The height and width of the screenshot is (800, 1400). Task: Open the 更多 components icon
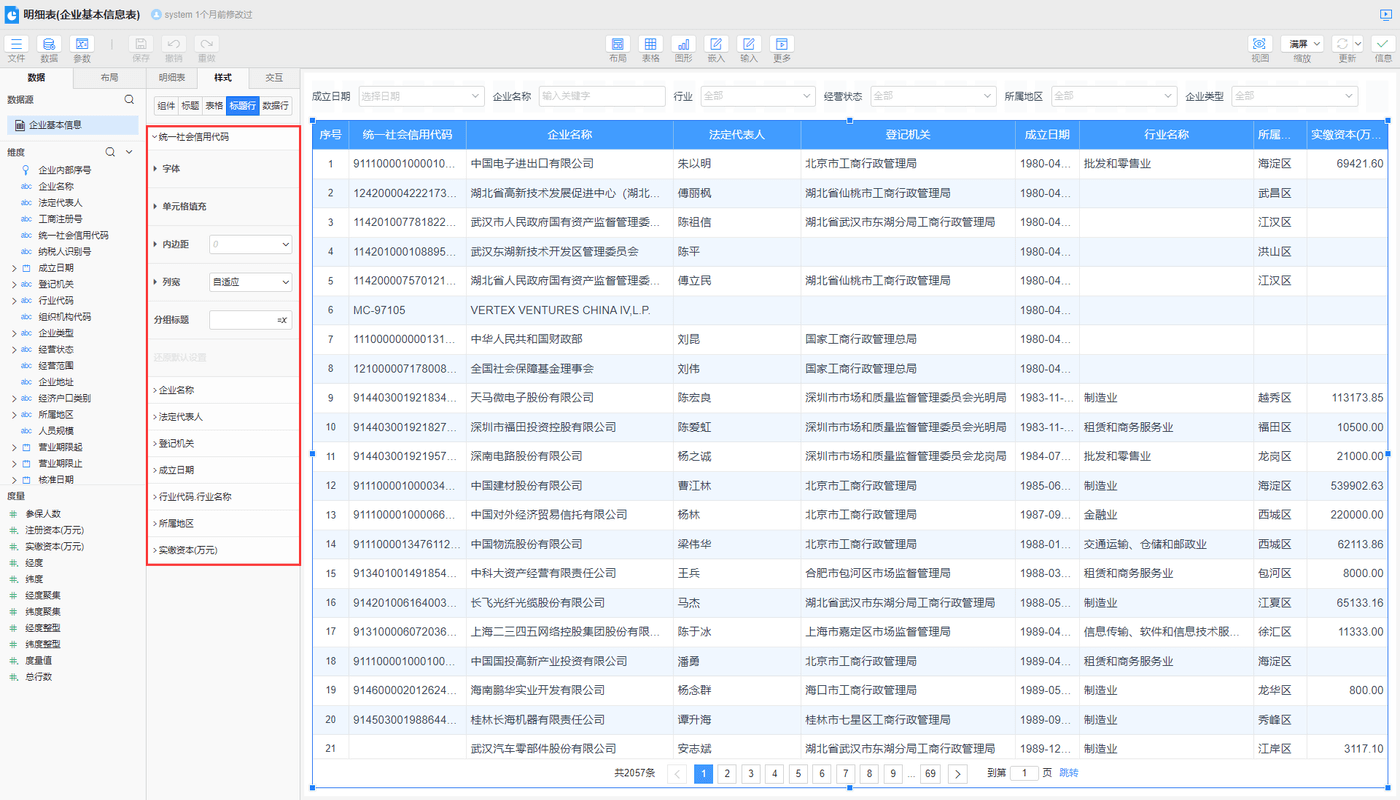[781, 45]
